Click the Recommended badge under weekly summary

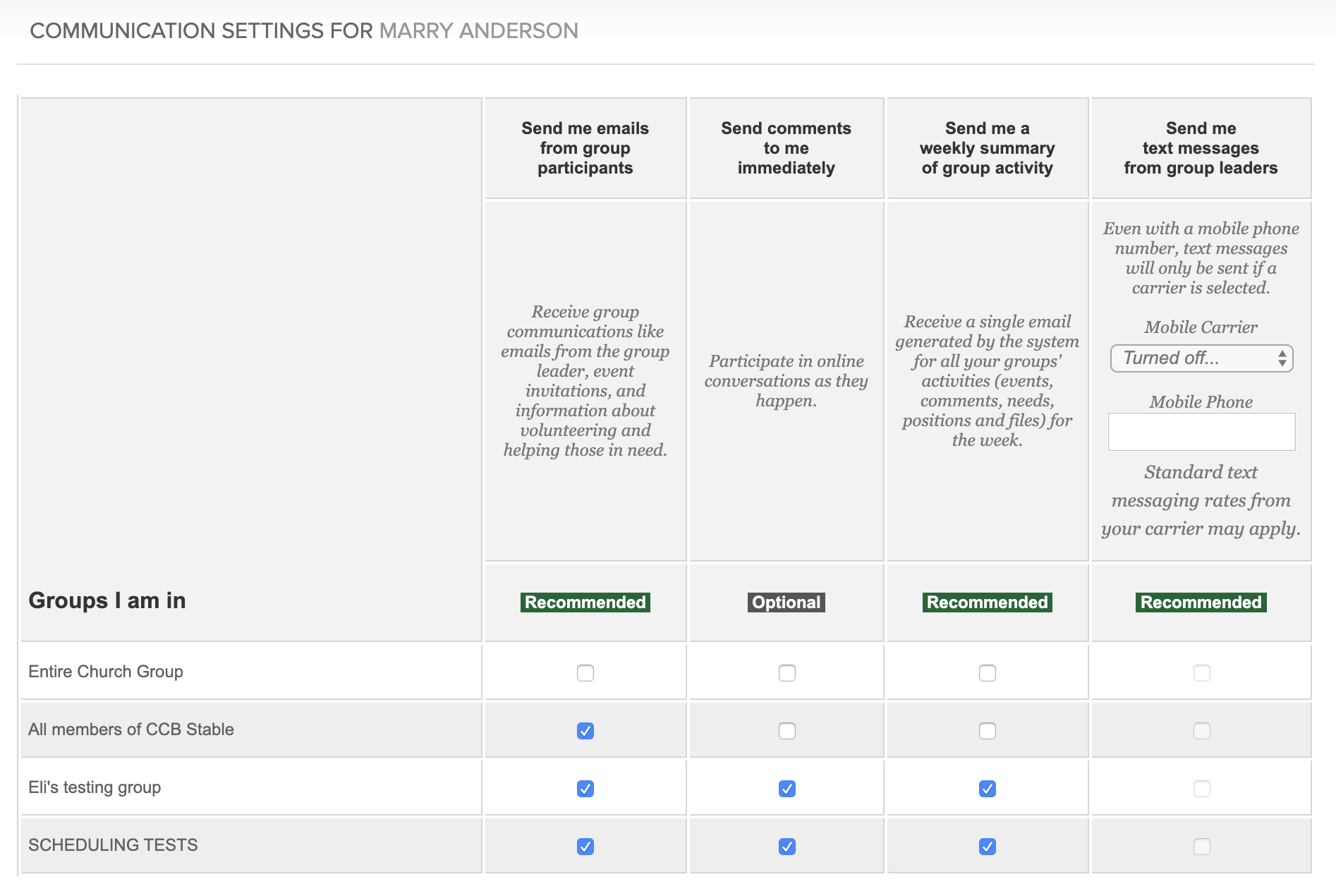pos(987,603)
